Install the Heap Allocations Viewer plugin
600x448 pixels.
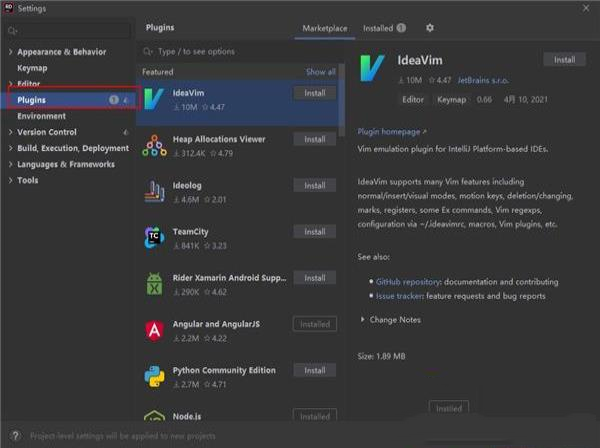point(314,139)
